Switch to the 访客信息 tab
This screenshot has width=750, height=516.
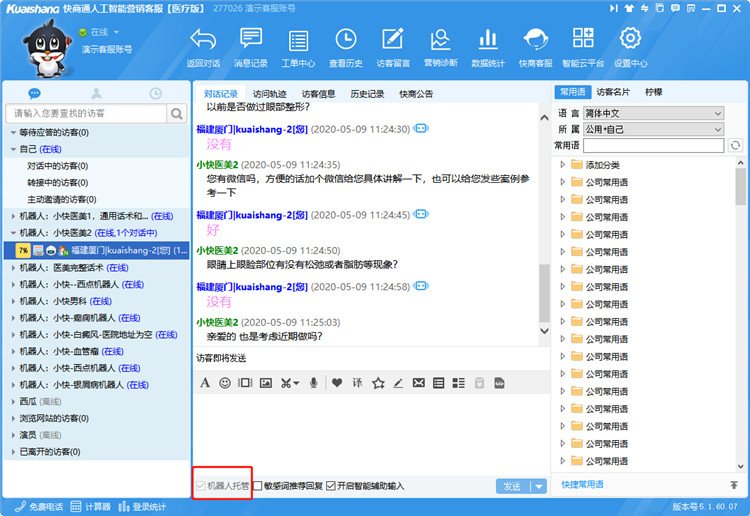pos(318,94)
